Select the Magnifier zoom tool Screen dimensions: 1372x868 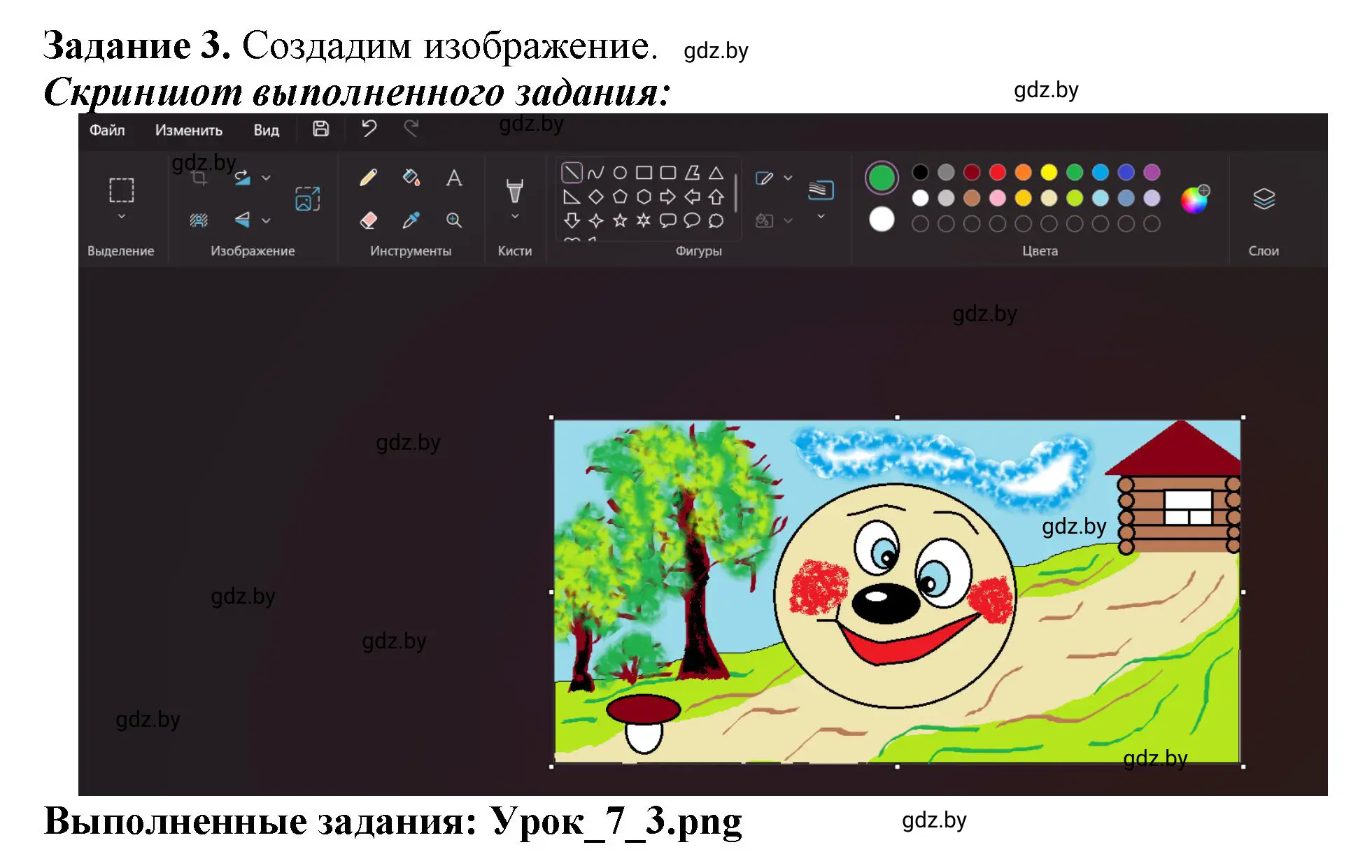tap(454, 220)
